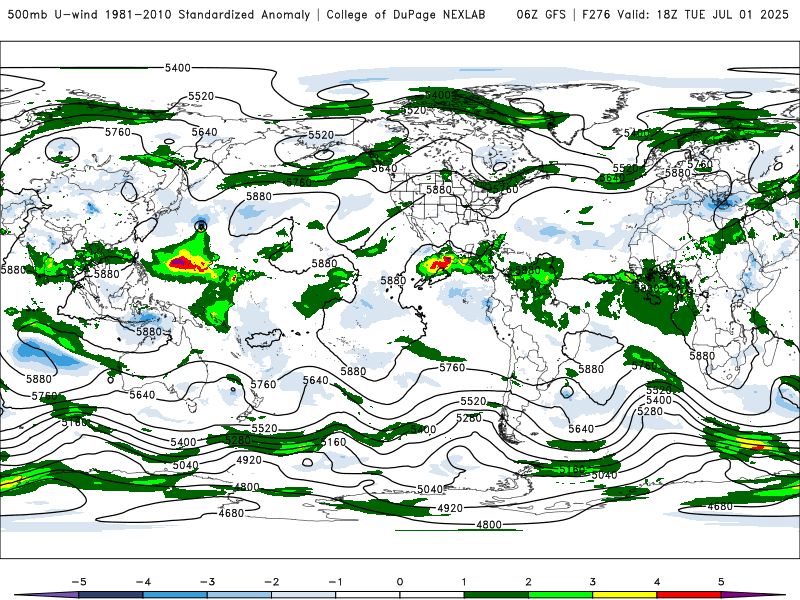Pick the yellow 3-to-4 colorbar segment

pyautogui.click(x=624, y=595)
